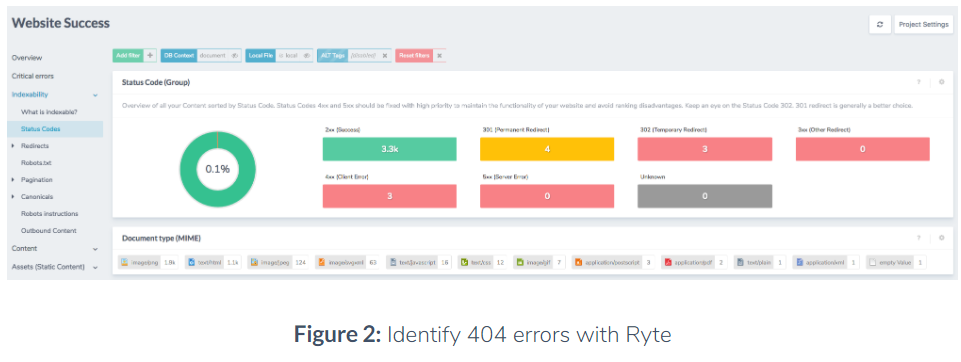Click the image/png file type icon

(124, 262)
